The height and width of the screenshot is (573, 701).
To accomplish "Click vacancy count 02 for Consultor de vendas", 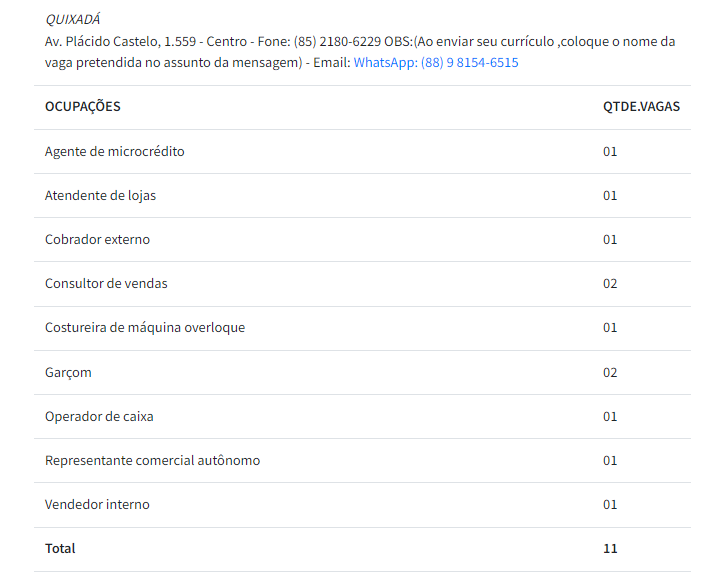I will [x=610, y=284].
